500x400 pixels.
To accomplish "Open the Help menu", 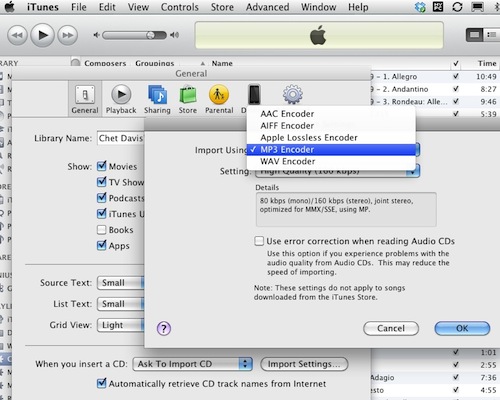I will [358, 7].
